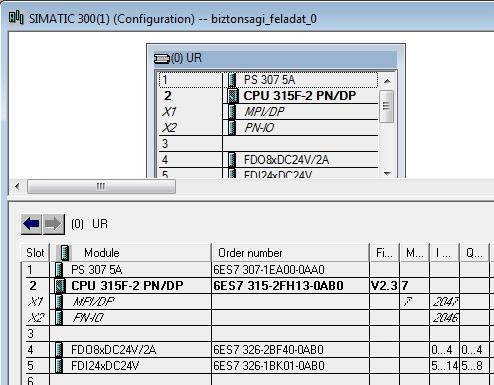Click the rack scroll down arrow

(387, 173)
